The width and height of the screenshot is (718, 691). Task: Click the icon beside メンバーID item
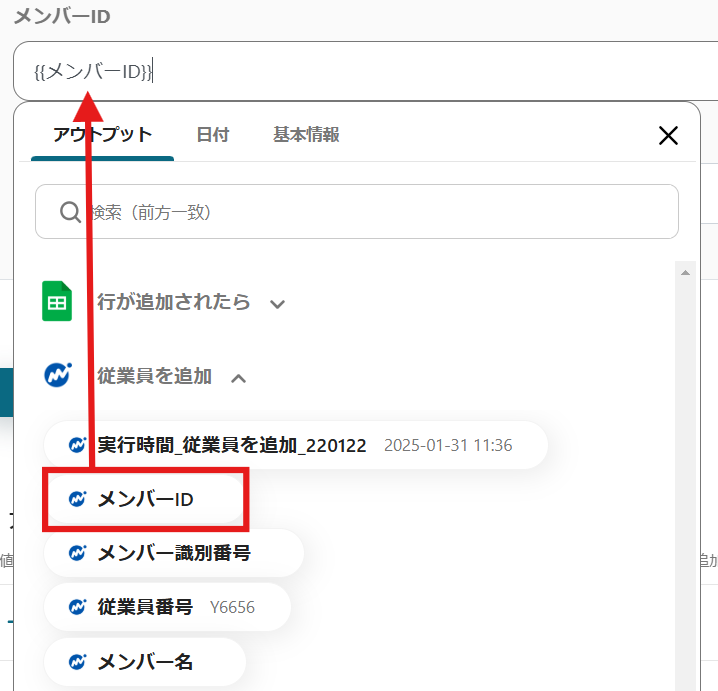(77, 499)
